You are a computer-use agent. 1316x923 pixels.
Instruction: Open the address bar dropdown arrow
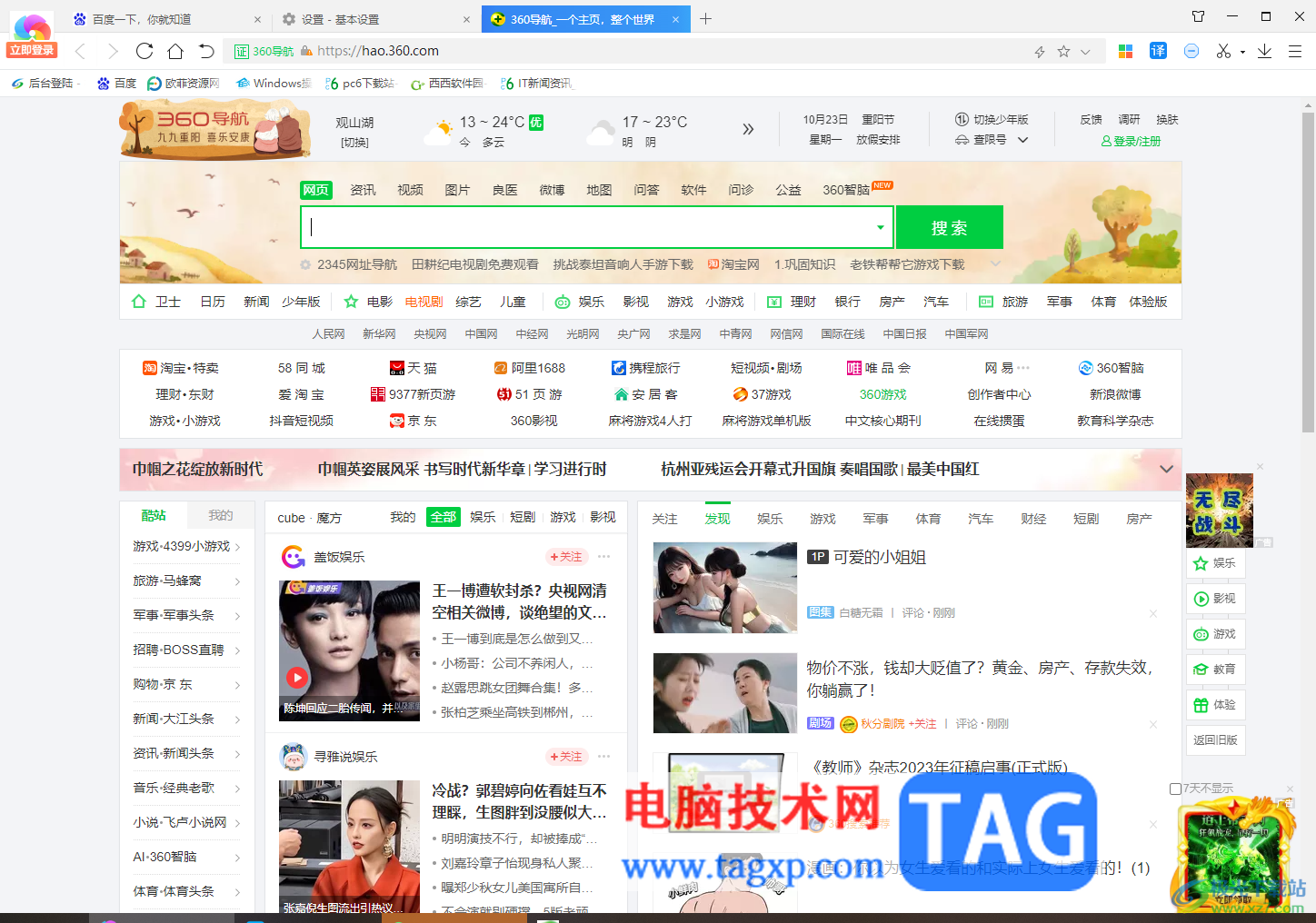coord(1085,52)
